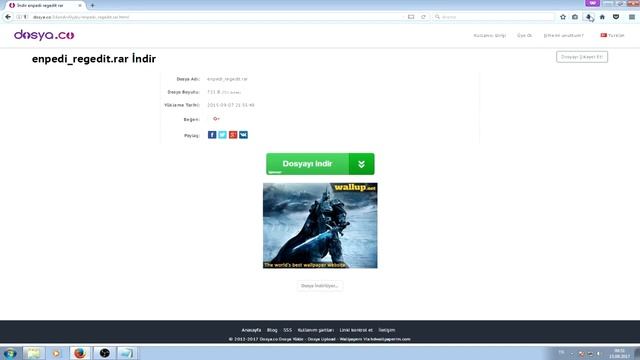Open the Windows Start orb
This screenshot has height=360, width=640.
tap(10, 353)
